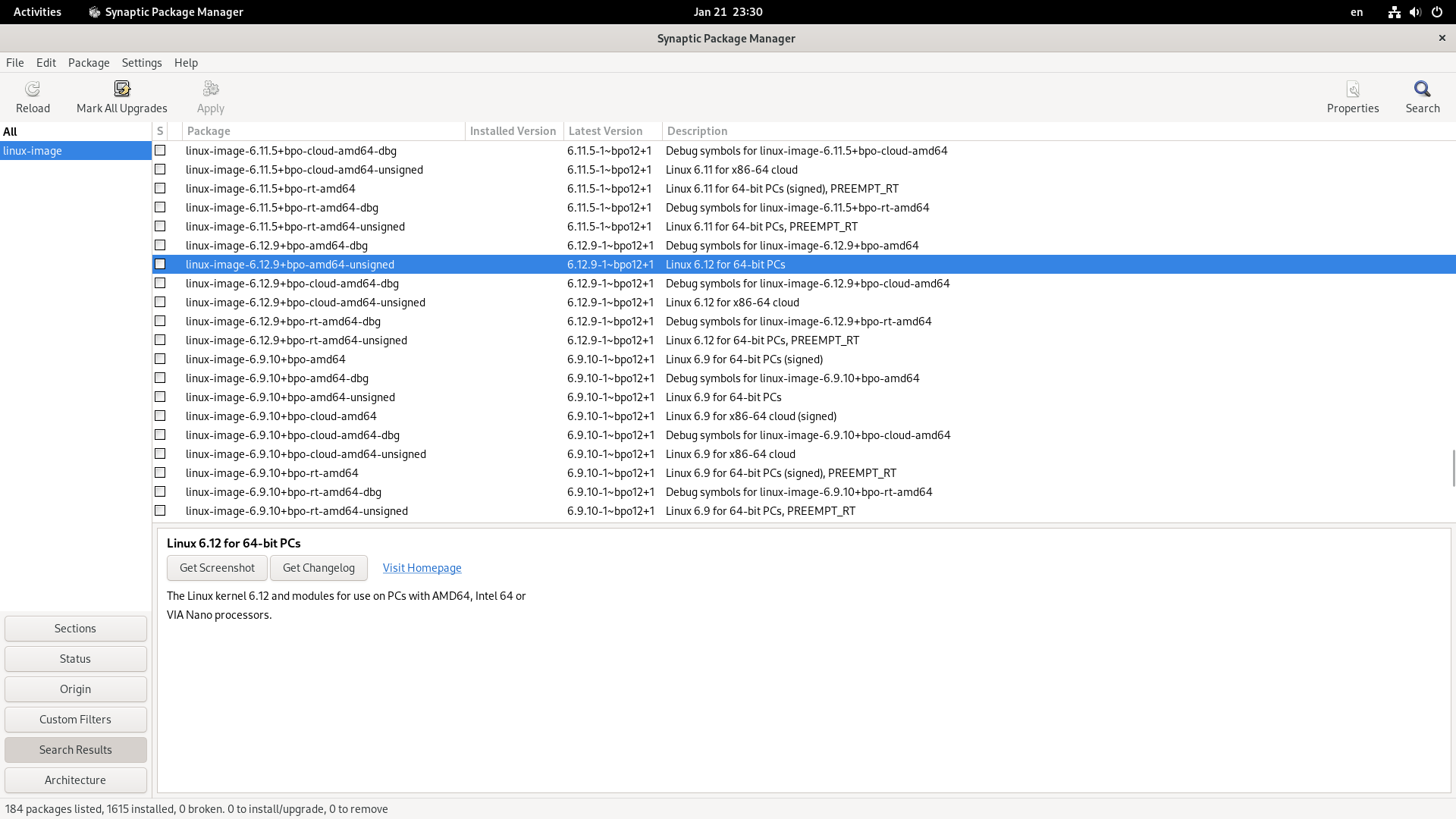Click description 'Linux 6.9 for x86-64 cloud (signed)'
Viewport: 1456px width, 819px height.
pyautogui.click(x=751, y=416)
